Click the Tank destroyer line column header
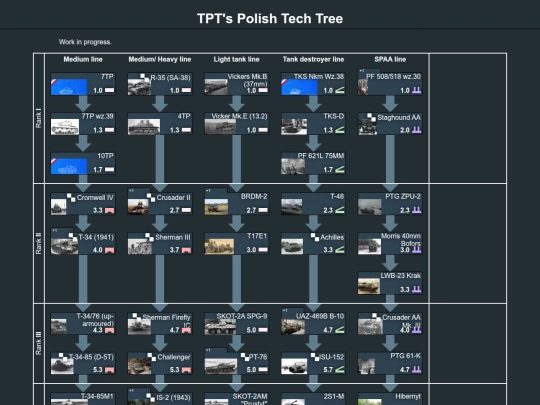The width and height of the screenshot is (540, 405). tap(313, 59)
